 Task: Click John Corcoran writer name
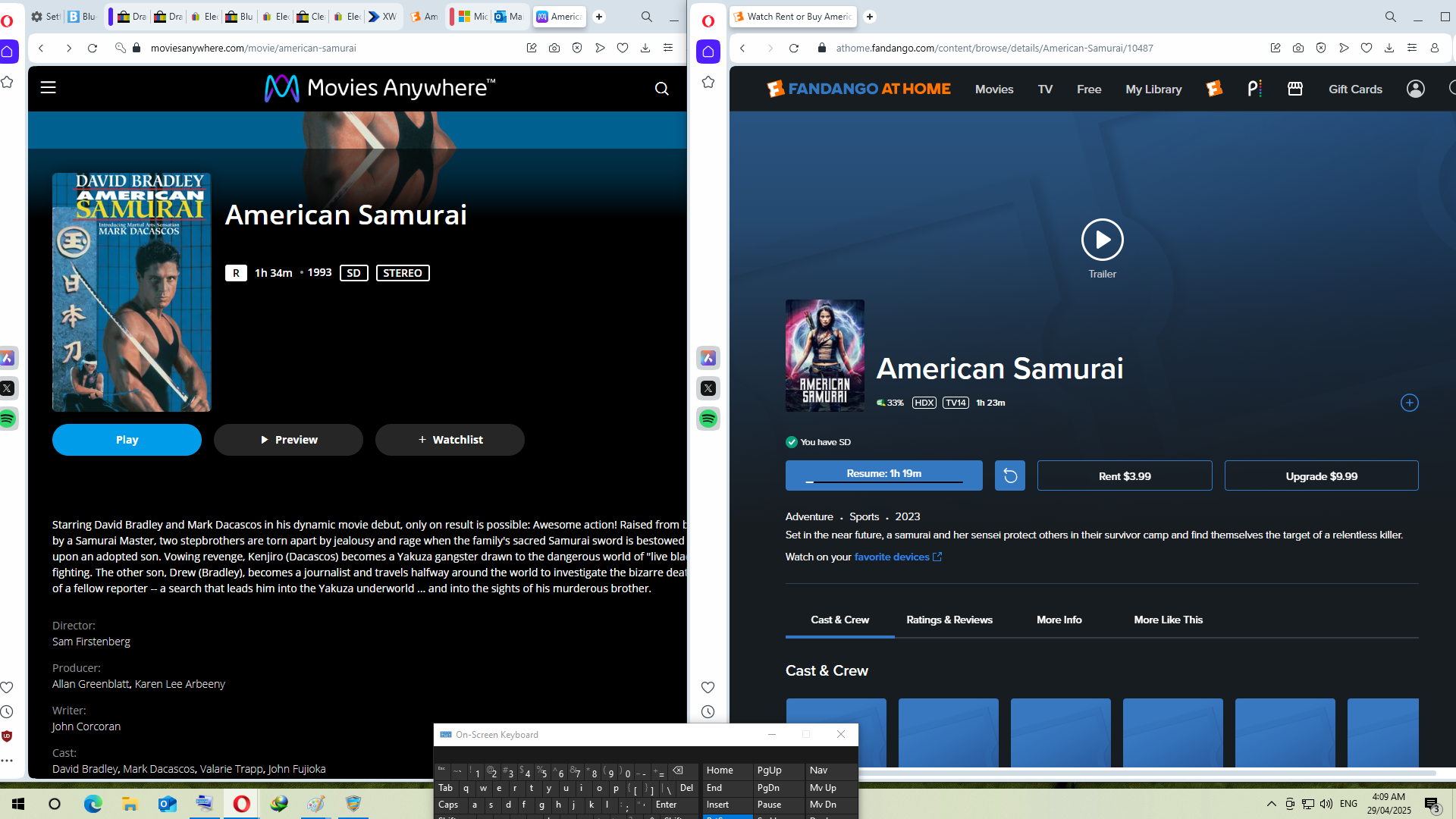86,726
